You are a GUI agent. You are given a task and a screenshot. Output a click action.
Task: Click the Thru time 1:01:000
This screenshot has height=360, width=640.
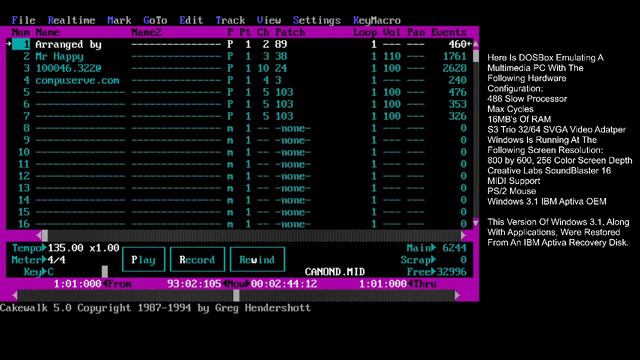pos(383,284)
